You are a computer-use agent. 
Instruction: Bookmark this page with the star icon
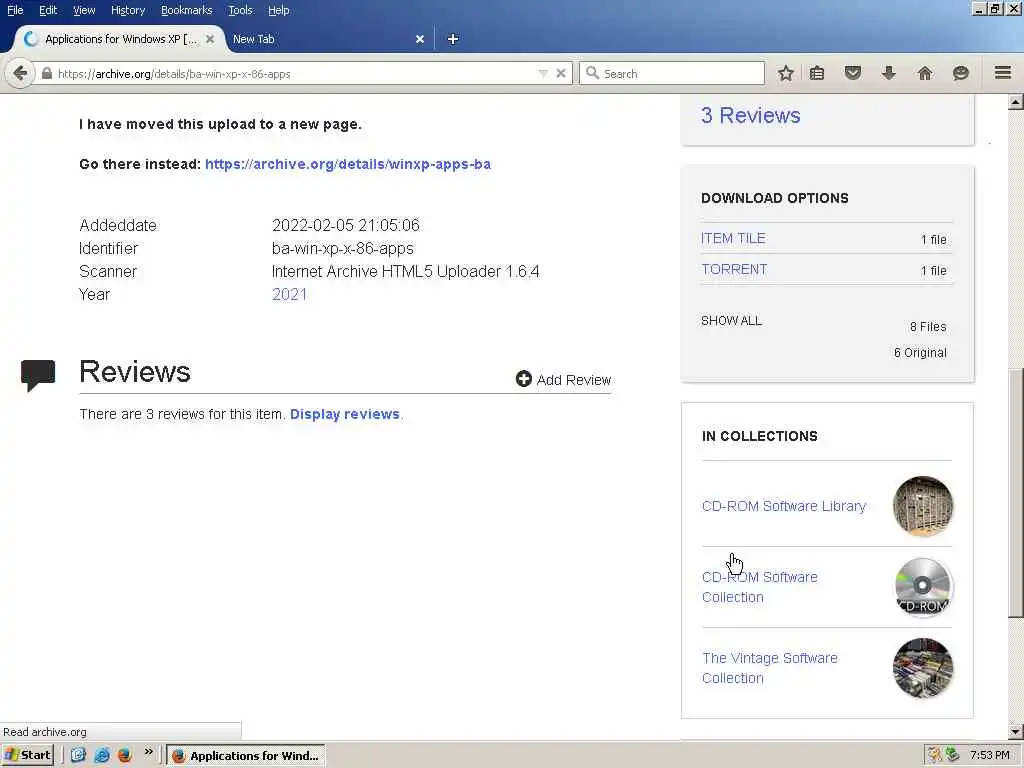(x=786, y=73)
